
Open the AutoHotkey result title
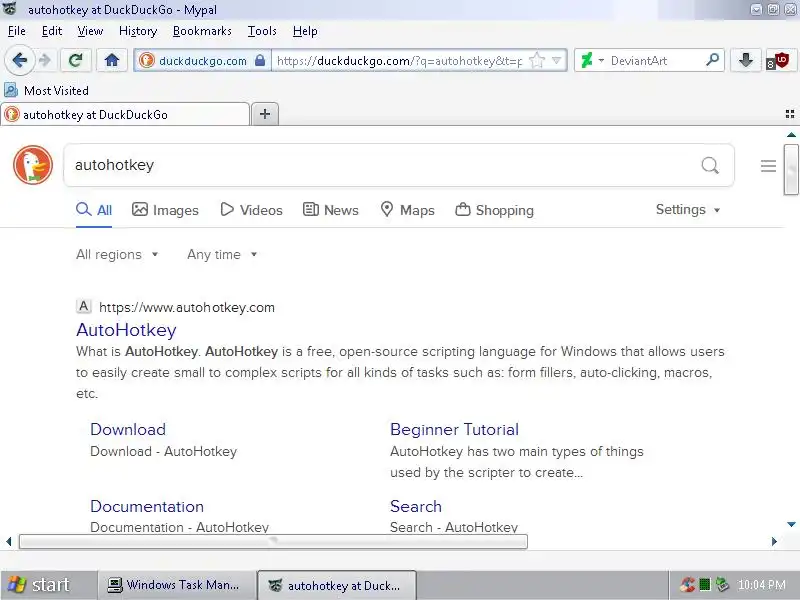(126, 330)
